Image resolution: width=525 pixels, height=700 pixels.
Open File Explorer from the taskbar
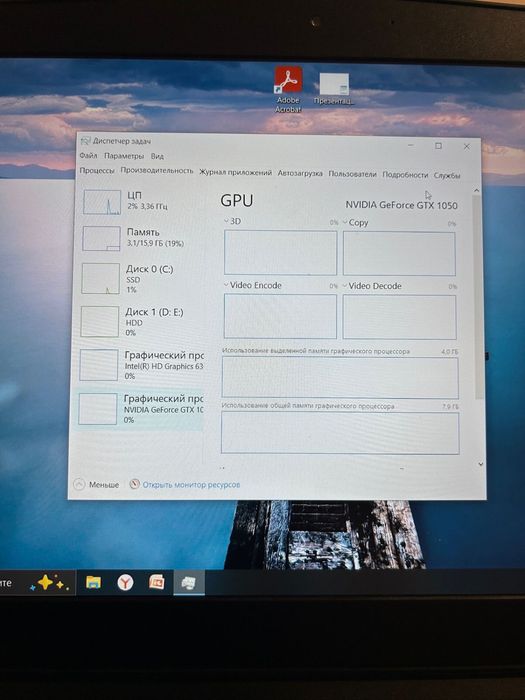[93, 582]
